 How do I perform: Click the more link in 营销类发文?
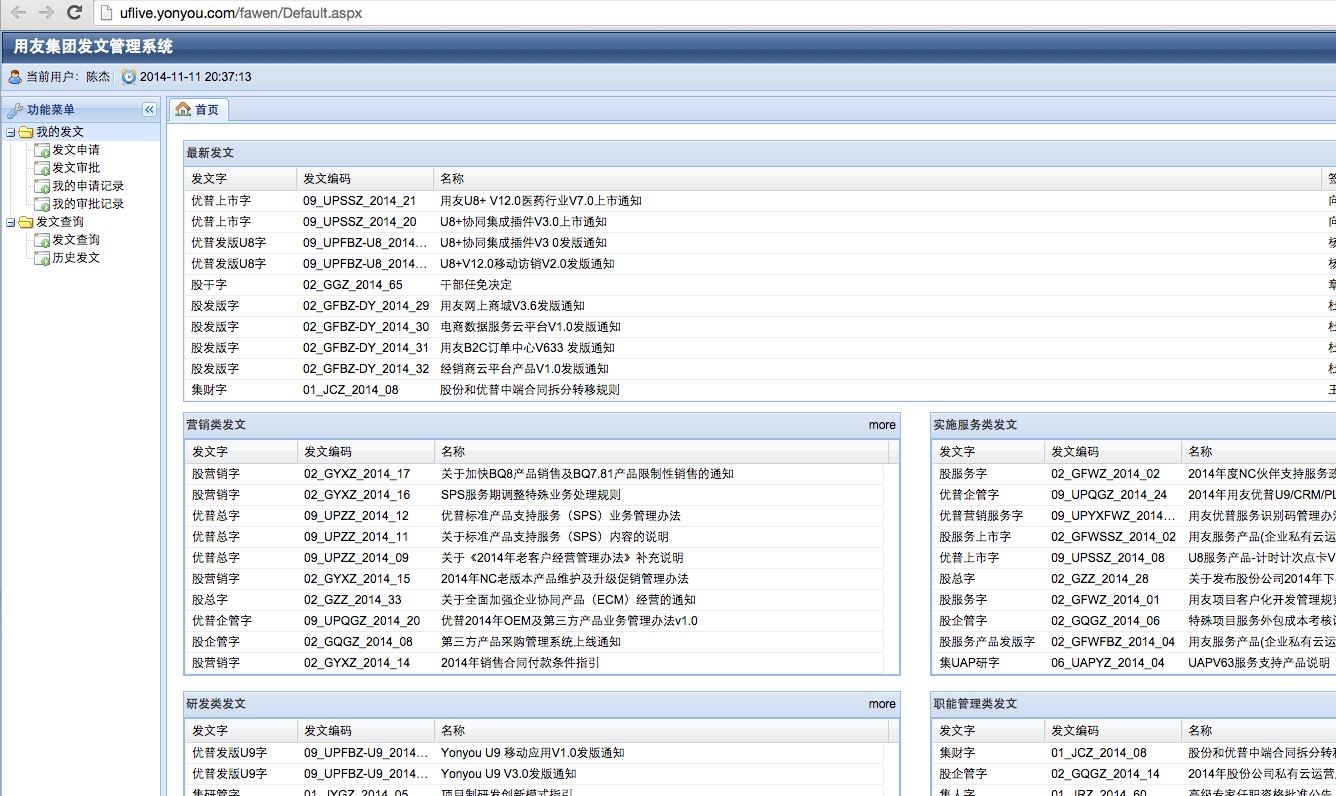882,425
